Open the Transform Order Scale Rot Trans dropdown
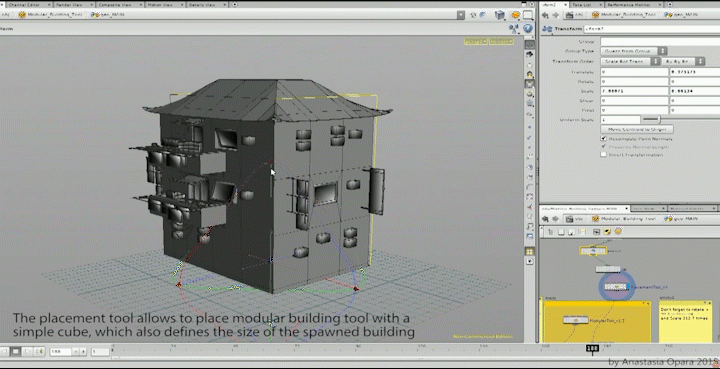Image resolution: width=720 pixels, height=369 pixels. pos(630,61)
